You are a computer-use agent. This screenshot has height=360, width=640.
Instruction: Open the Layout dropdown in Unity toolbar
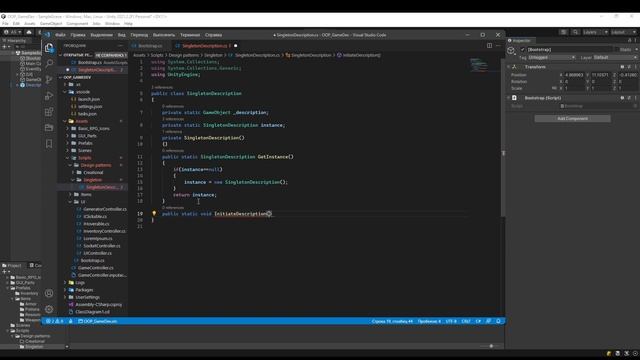point(624,32)
